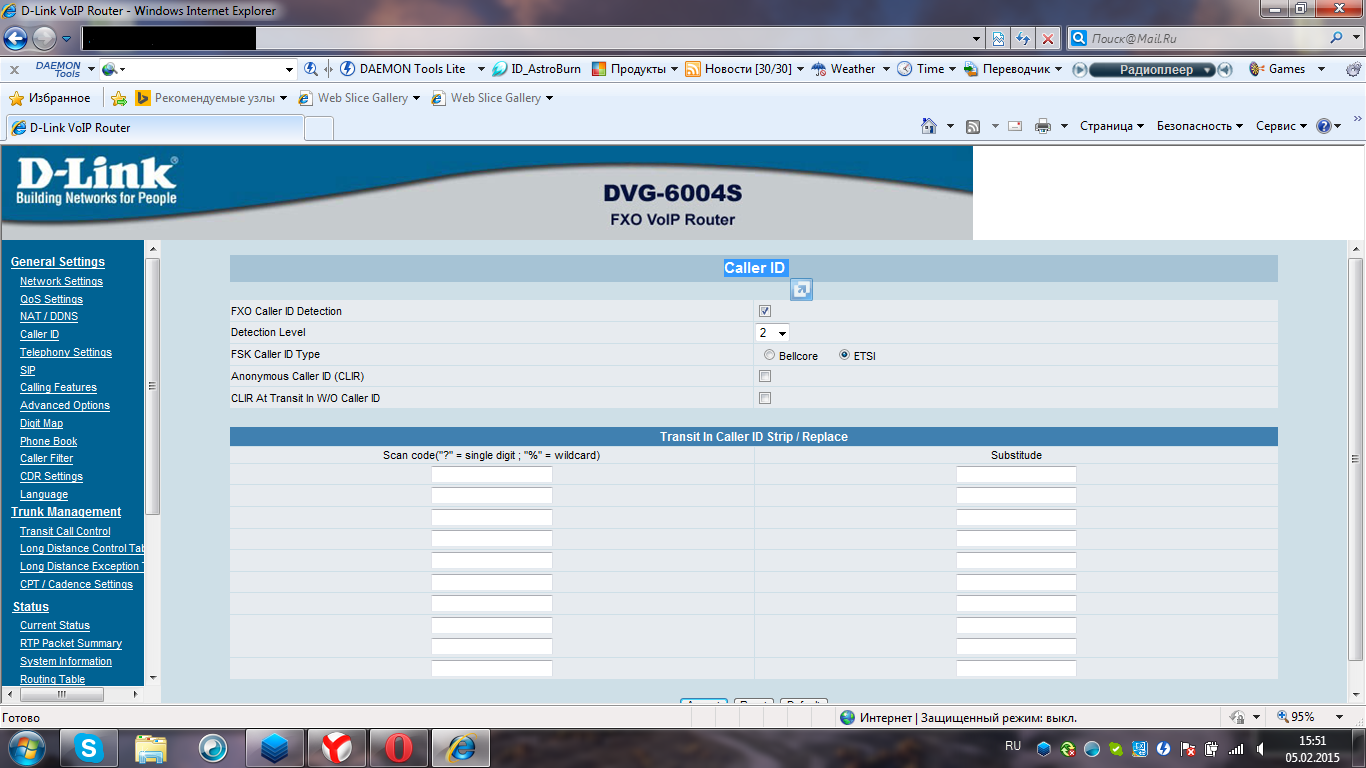Open the Network Settings link in the sidebar
The height and width of the screenshot is (768, 1366).
pos(61,282)
